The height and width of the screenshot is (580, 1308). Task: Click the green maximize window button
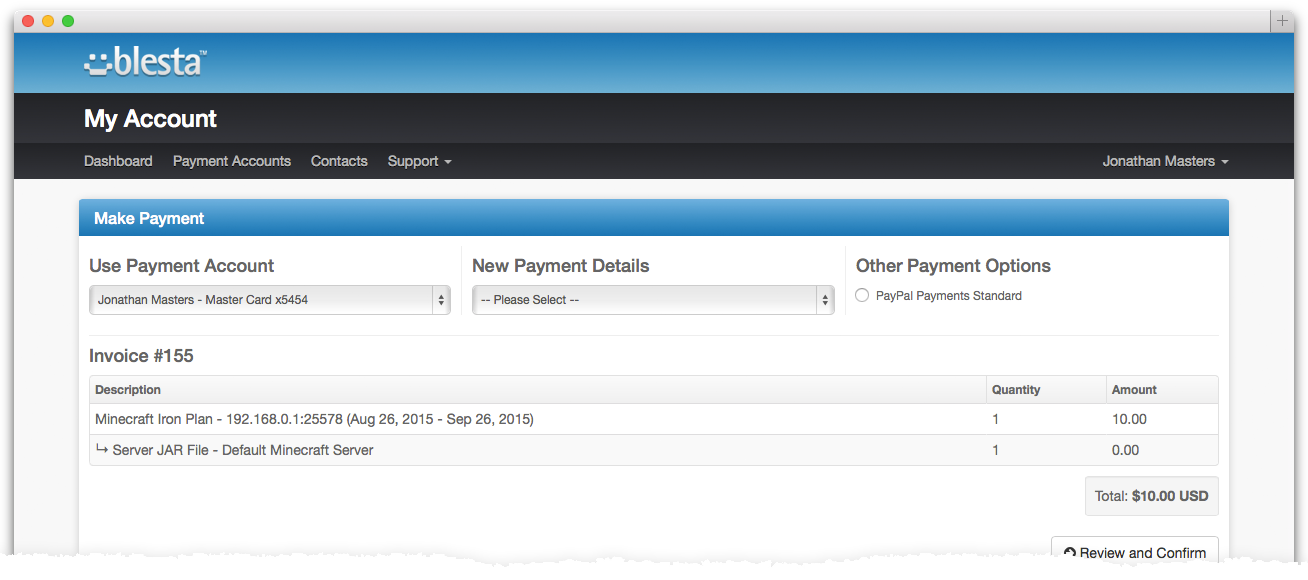68,21
